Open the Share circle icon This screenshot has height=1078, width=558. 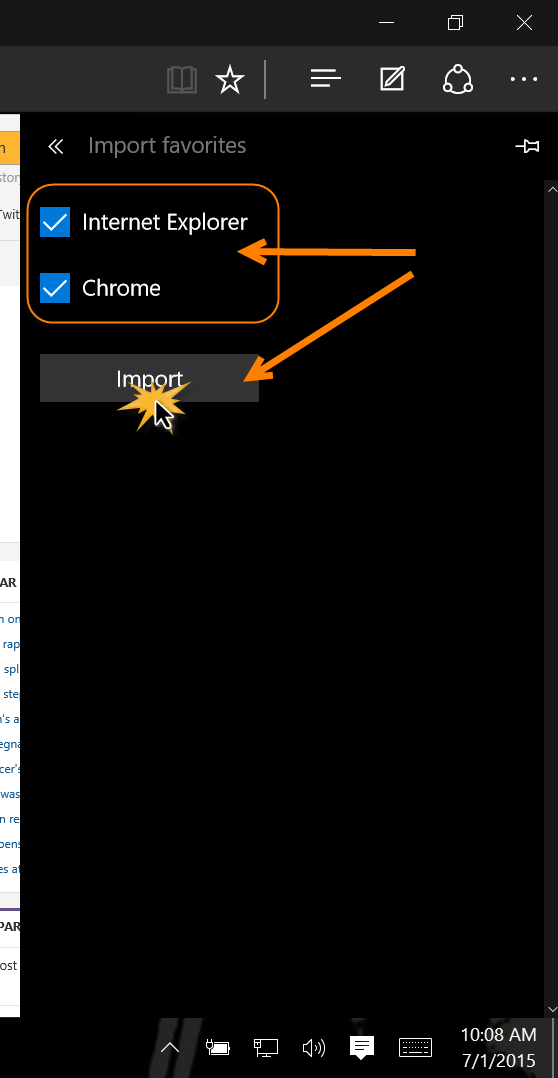click(458, 79)
